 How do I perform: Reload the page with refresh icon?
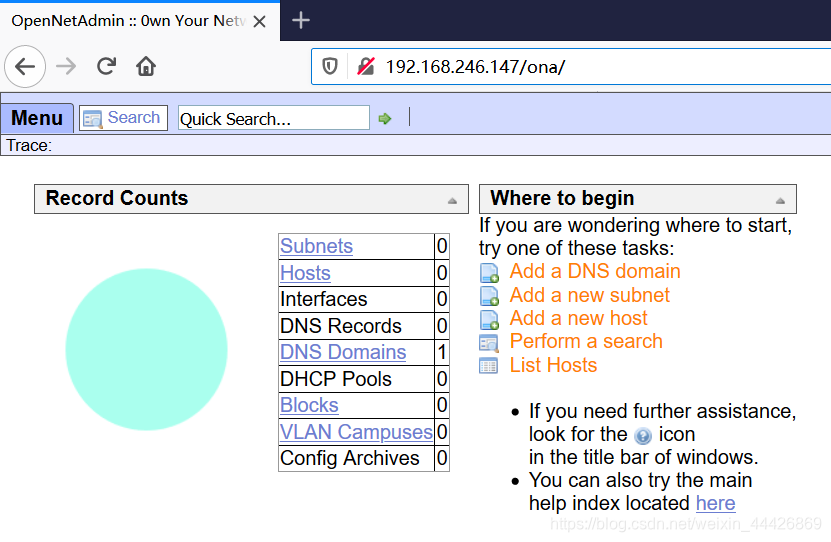click(106, 66)
